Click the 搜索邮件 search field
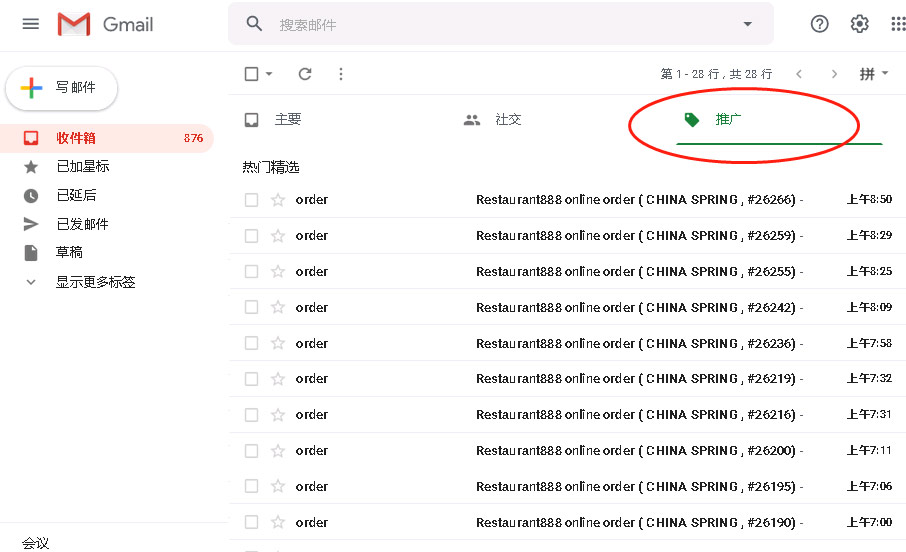The width and height of the screenshot is (906, 552). coord(500,24)
